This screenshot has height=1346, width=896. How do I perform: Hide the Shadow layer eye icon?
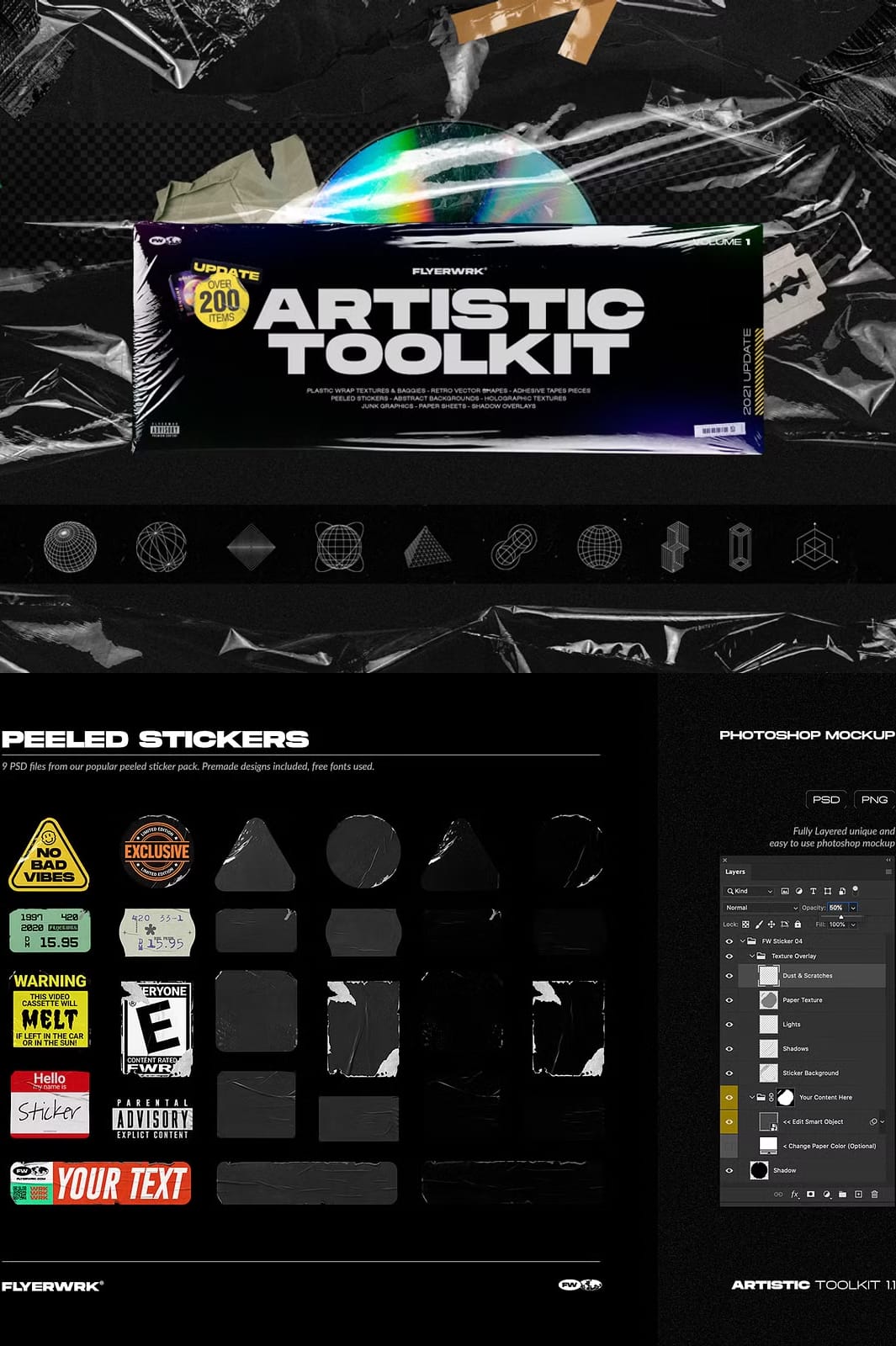pos(729,1170)
